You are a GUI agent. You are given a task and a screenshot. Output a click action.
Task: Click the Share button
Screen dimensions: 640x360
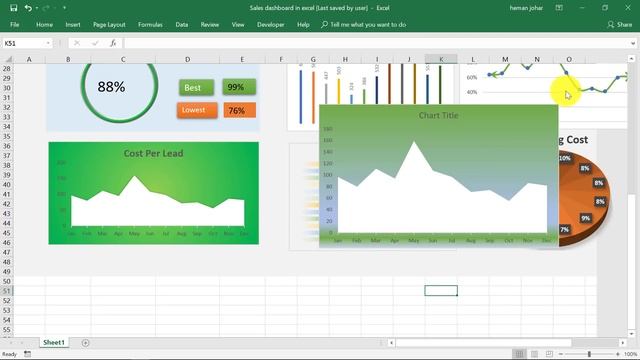[x=620, y=24]
